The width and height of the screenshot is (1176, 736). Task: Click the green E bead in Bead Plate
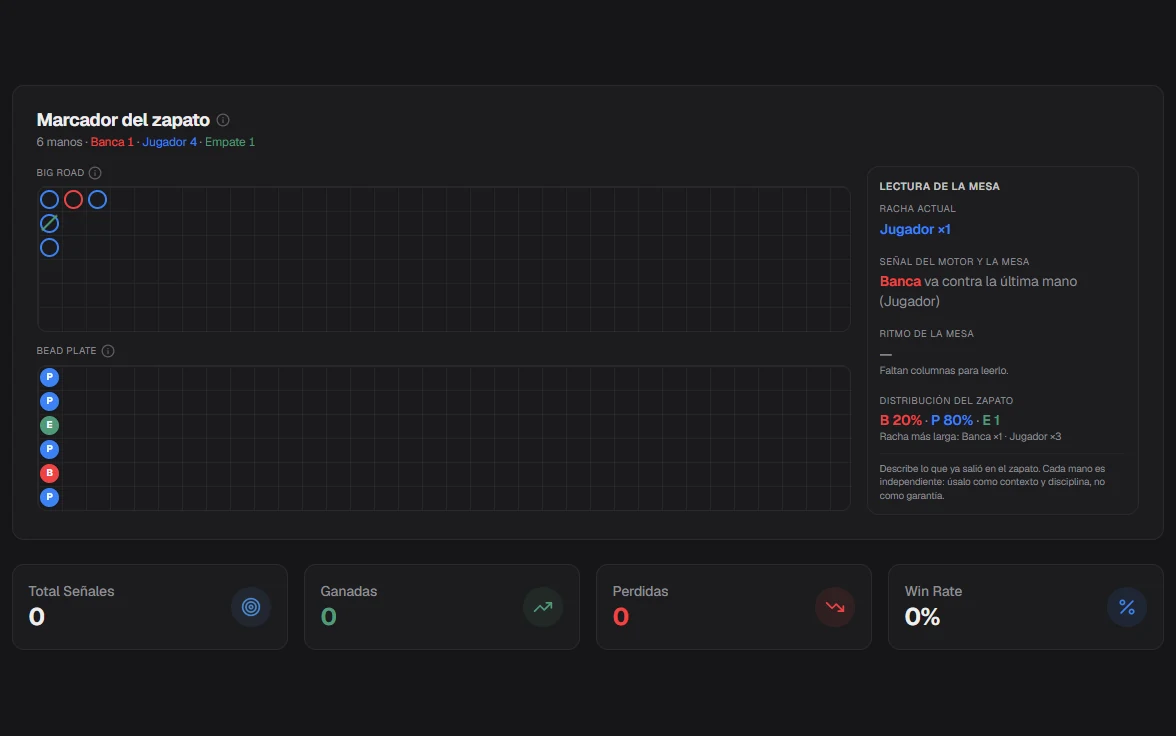click(x=50, y=425)
